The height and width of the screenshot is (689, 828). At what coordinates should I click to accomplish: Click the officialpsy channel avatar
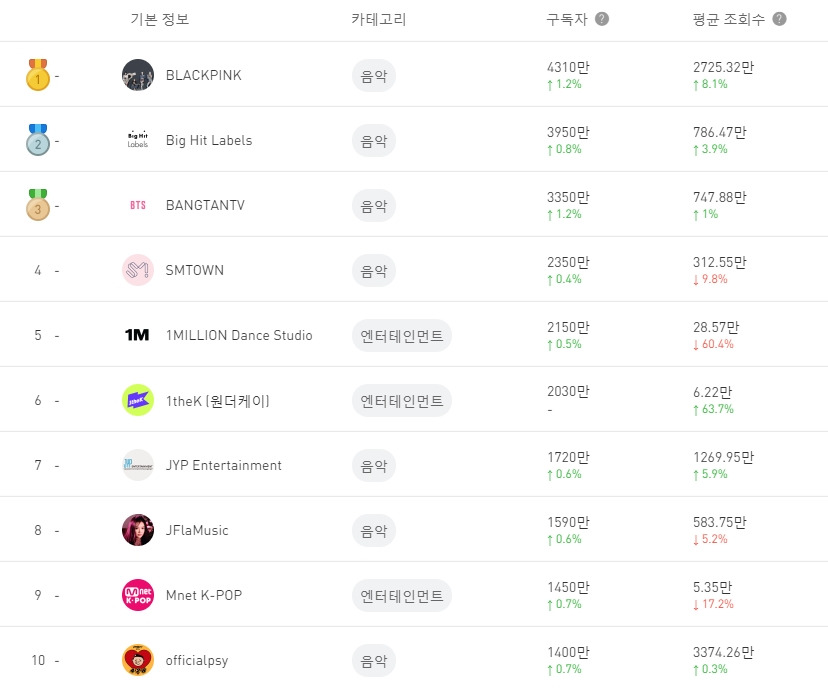(x=138, y=660)
